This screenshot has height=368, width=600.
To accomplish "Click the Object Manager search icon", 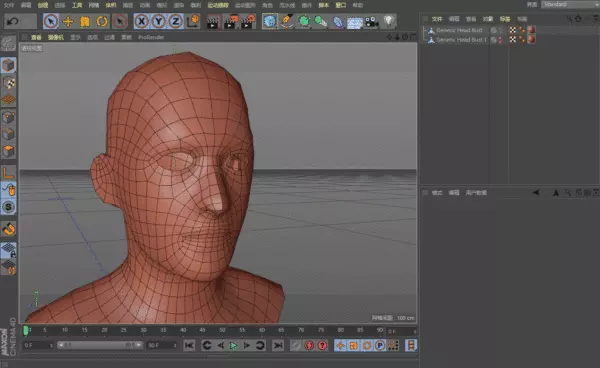I will pyautogui.click(x=569, y=19).
